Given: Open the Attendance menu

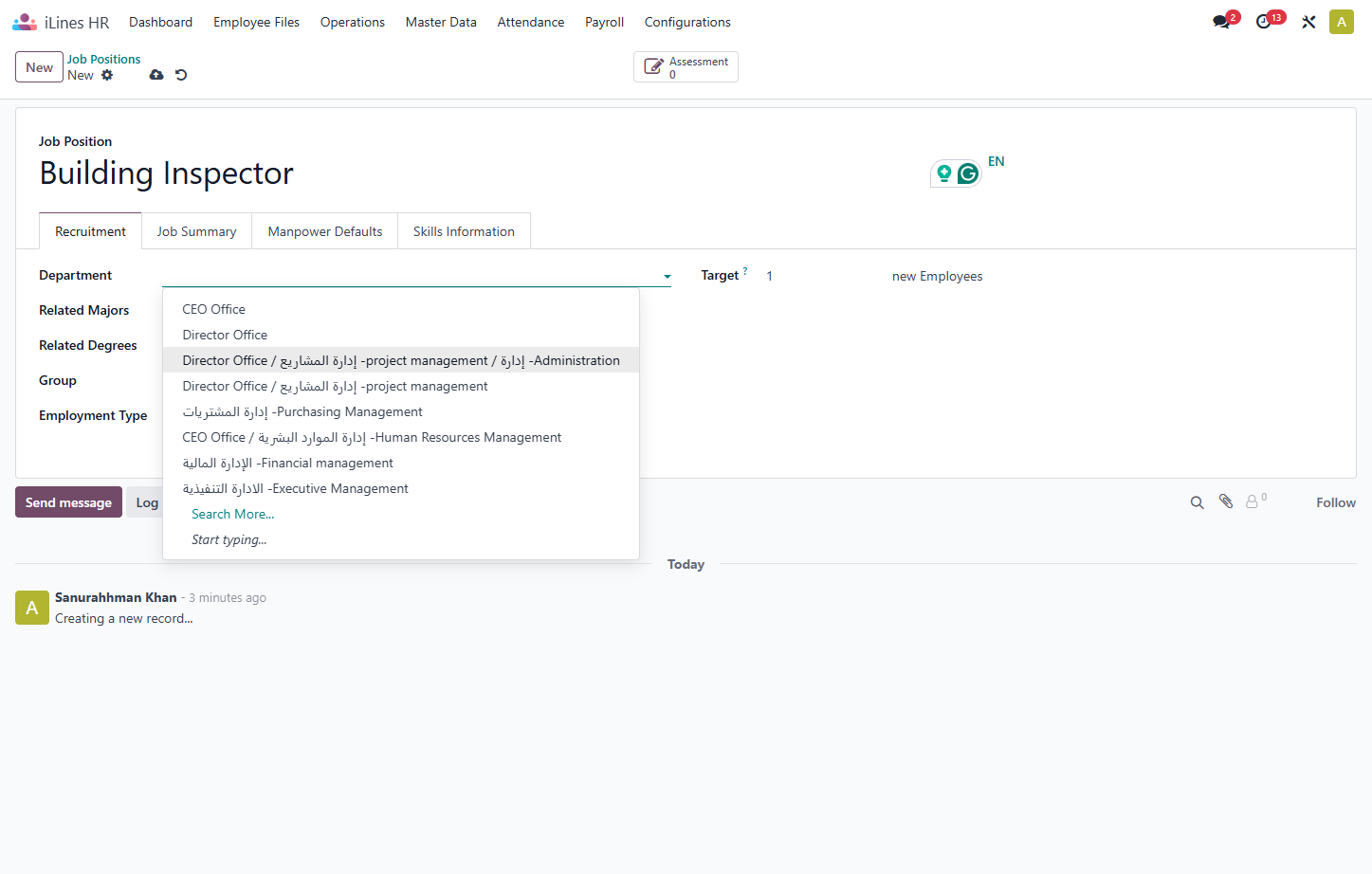Looking at the screenshot, I should point(531,22).
